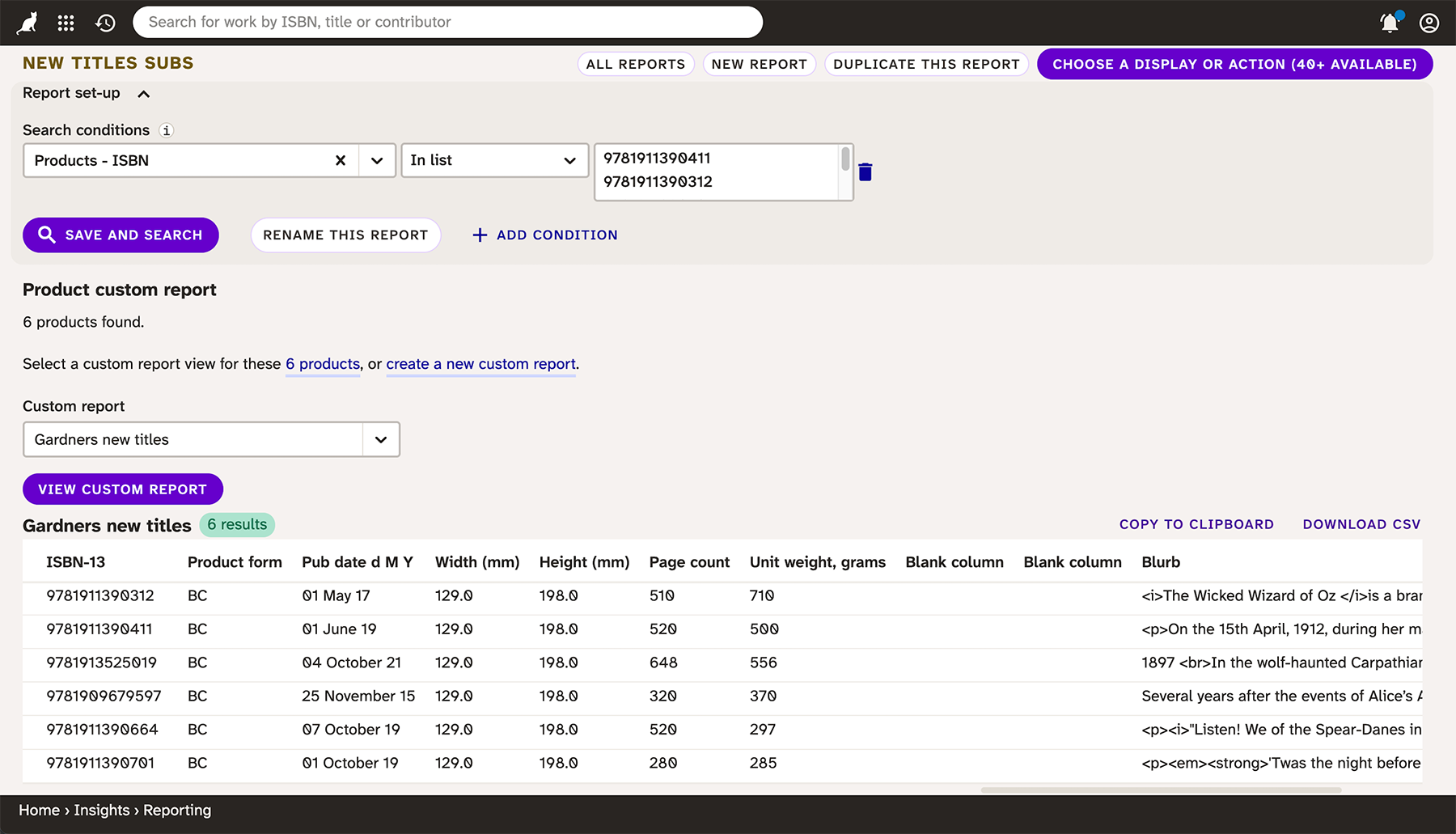Delete the ISBN condition with trash icon
1456x834 pixels.
[866, 171]
